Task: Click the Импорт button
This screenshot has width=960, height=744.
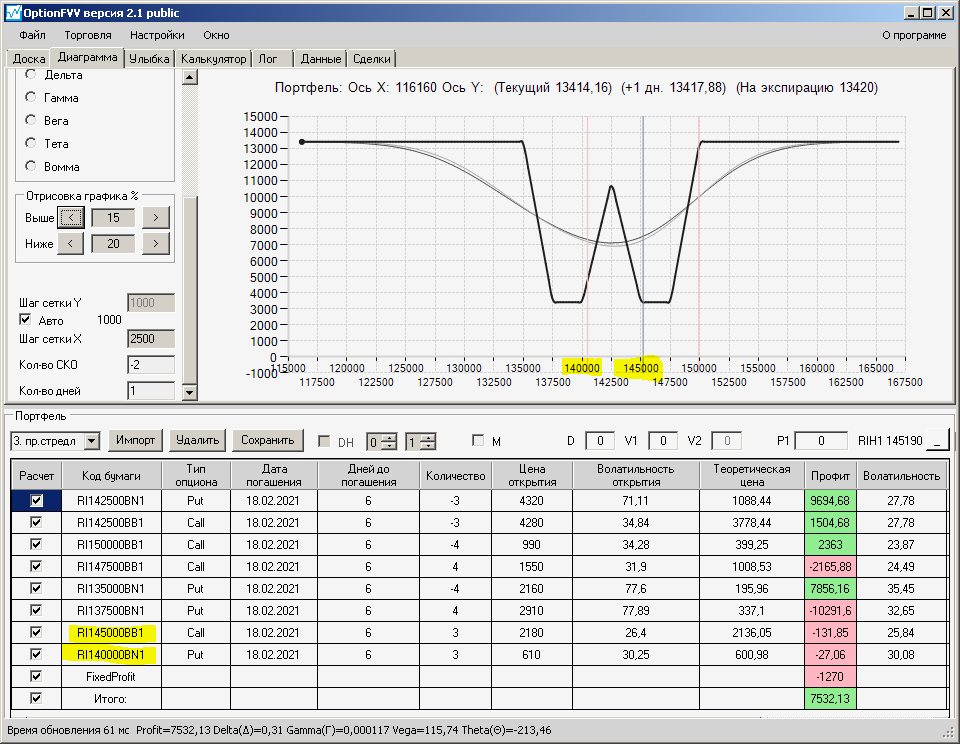Action: point(135,440)
